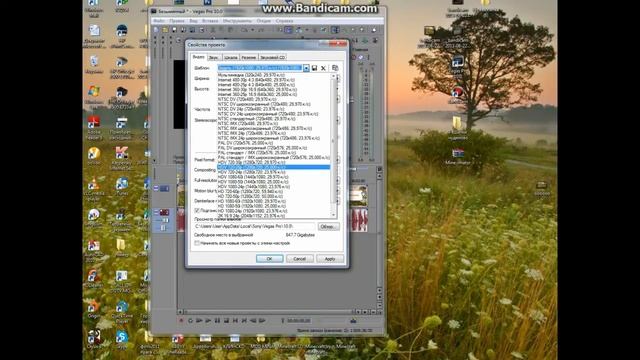Click New project icon in Vegas toolbar
The width and height of the screenshot is (640, 360).
156,30
